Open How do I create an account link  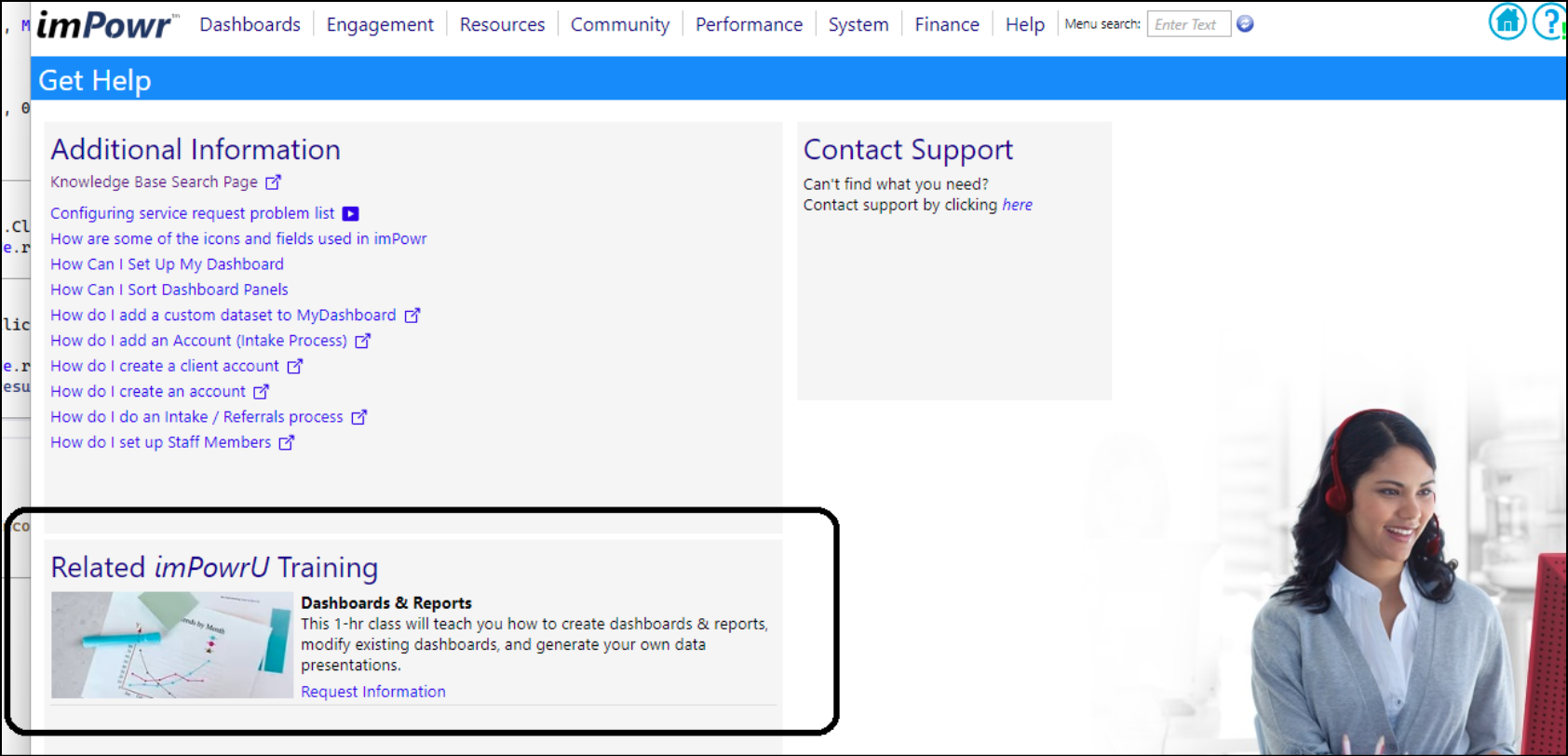pyautogui.click(x=148, y=392)
